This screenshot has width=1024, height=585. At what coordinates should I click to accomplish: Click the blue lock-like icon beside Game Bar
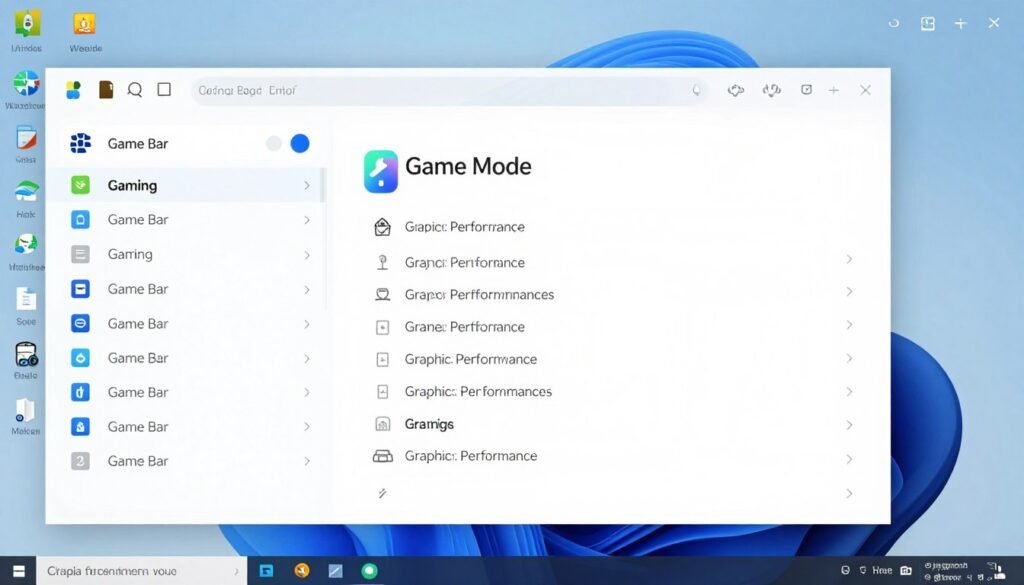tap(80, 426)
